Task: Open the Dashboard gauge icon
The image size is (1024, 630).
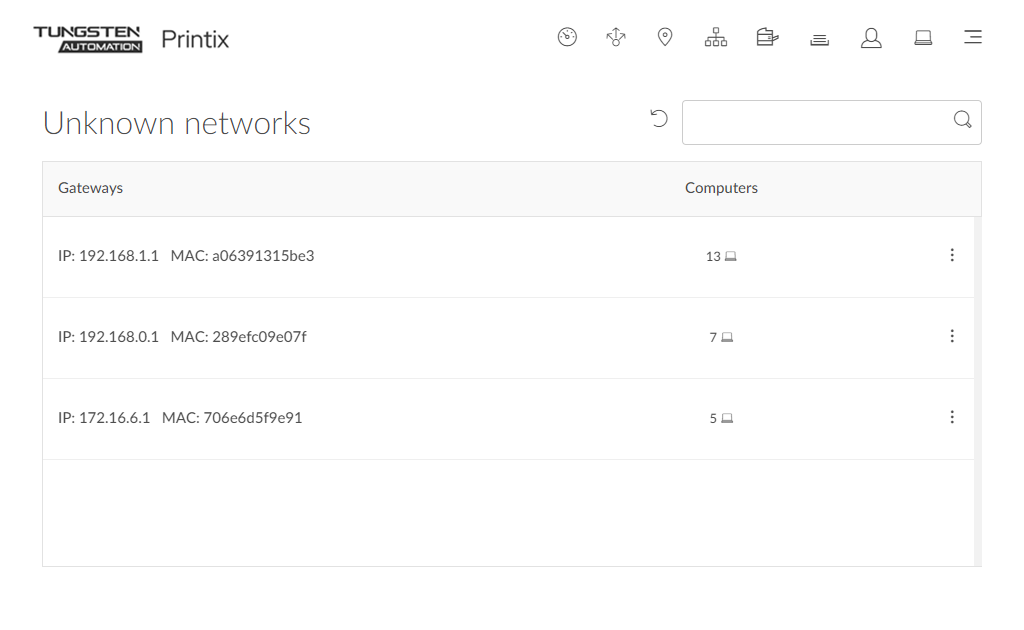Action: click(x=567, y=37)
